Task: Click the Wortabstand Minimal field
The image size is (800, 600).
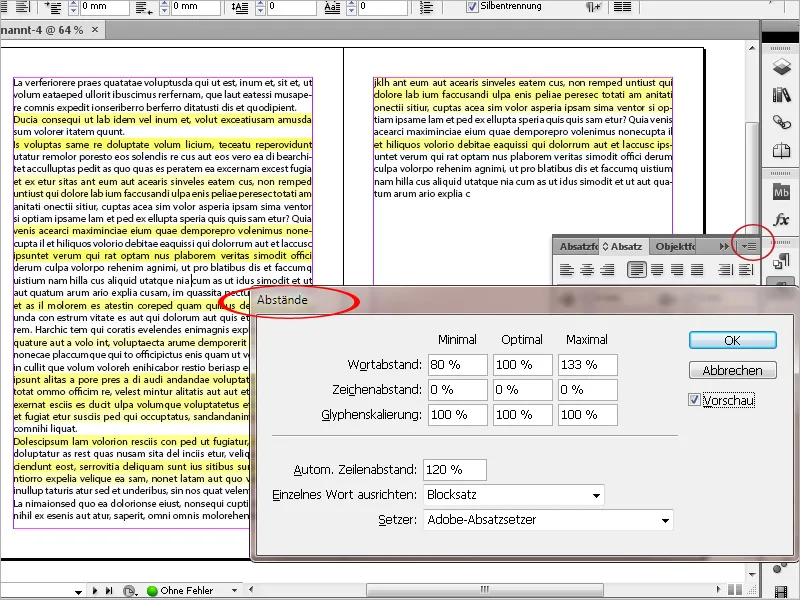Action: tap(457, 365)
